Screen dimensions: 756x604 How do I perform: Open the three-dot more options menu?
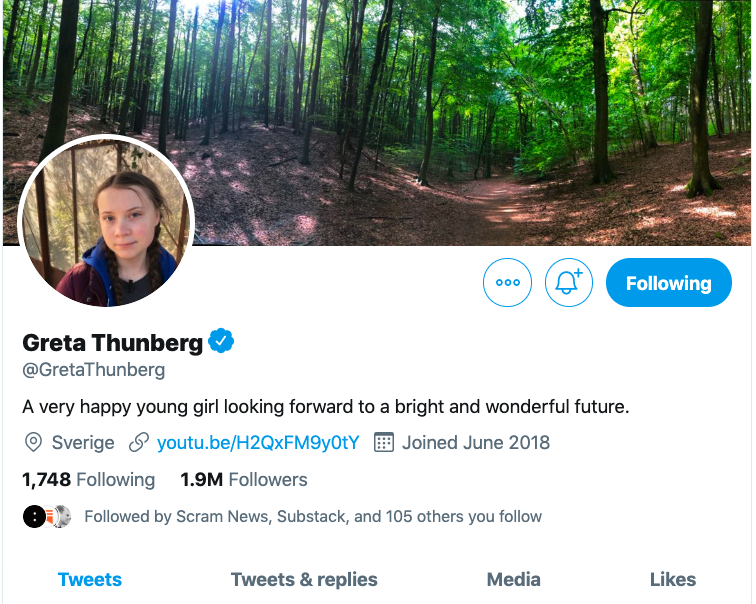point(507,283)
